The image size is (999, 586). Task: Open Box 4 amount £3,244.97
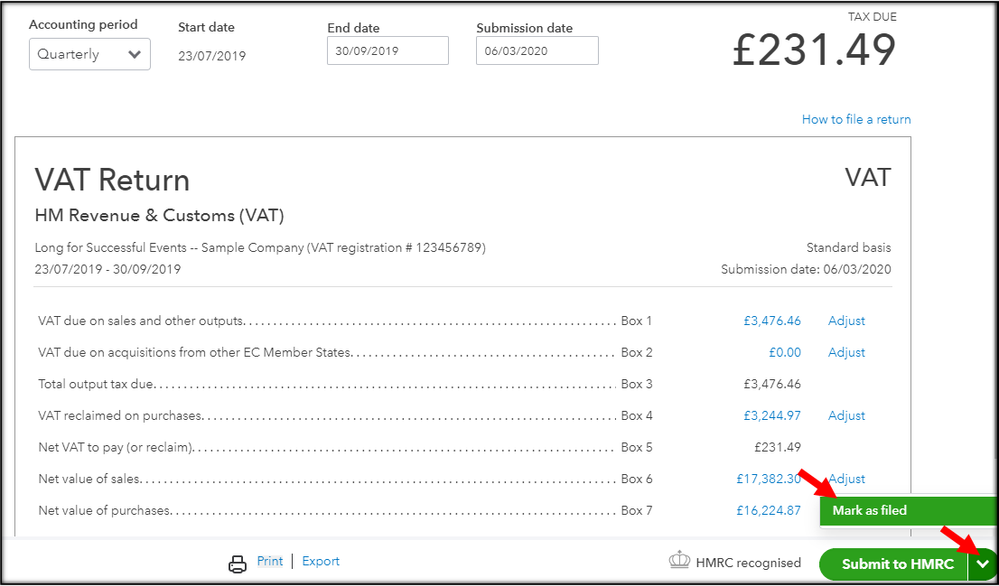(x=772, y=415)
